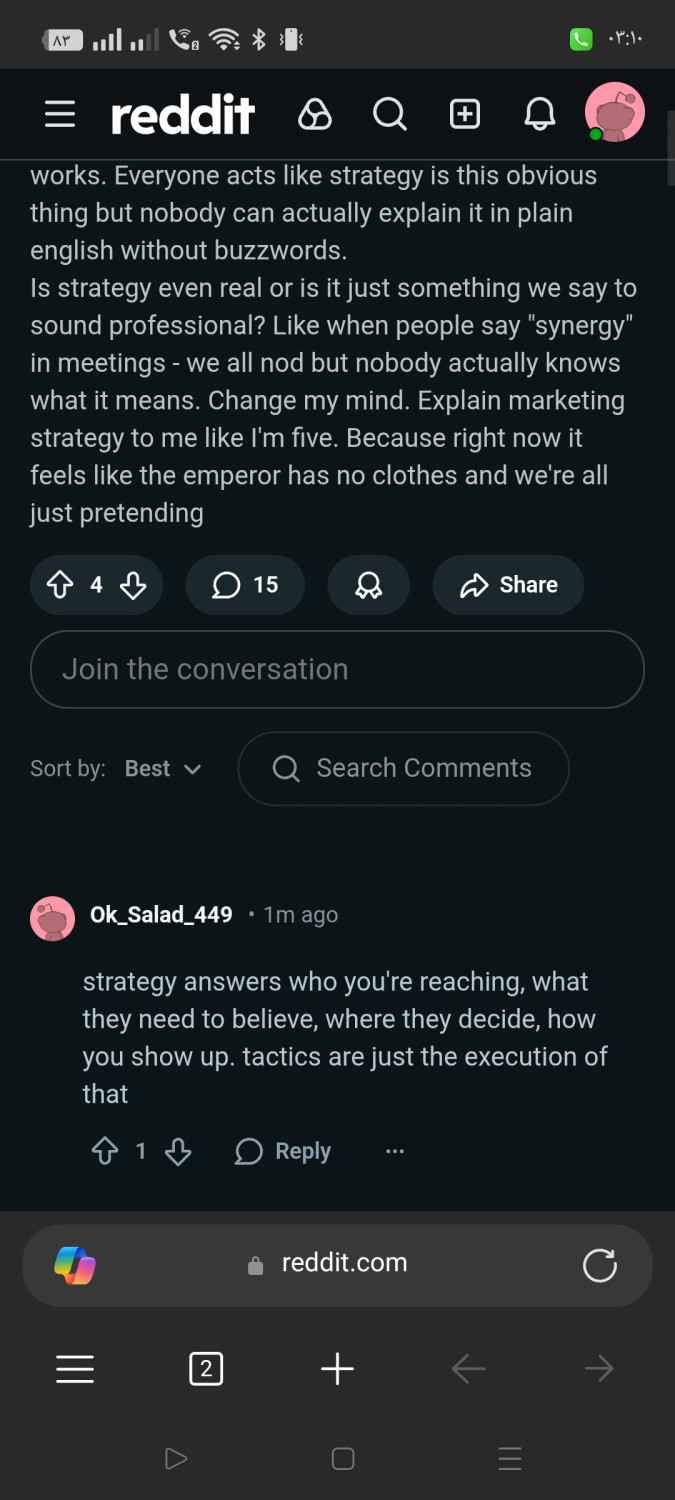675x1500 pixels.
Task: Open profile avatar menu
Action: click(614, 112)
